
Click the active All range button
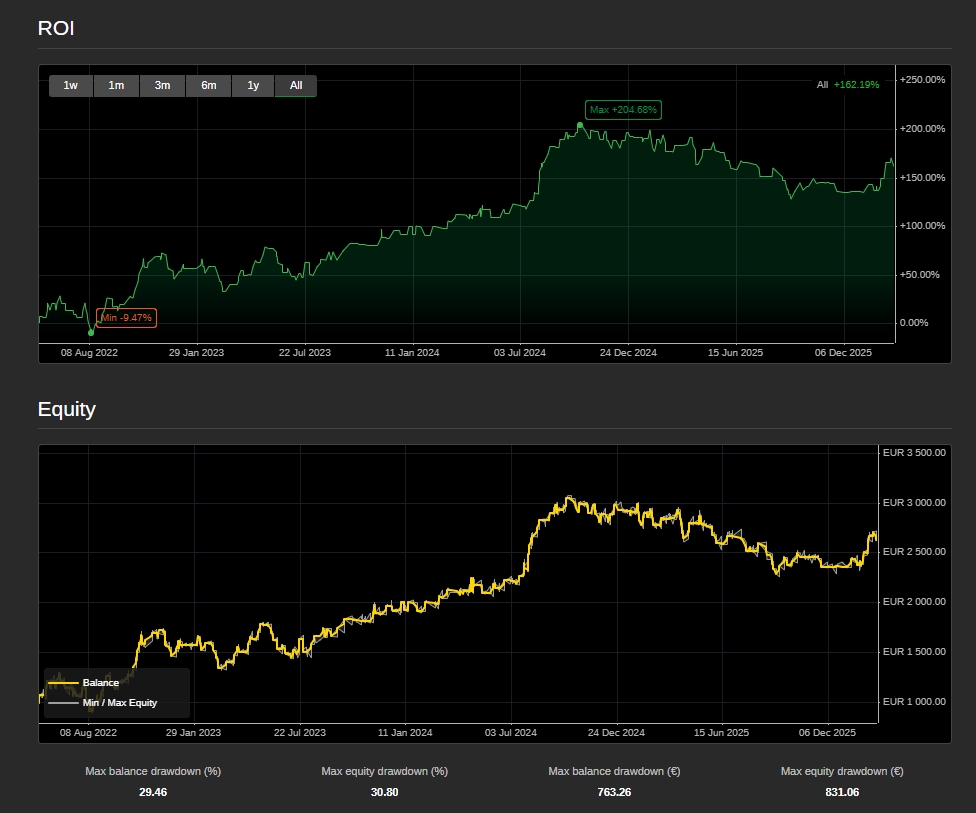[295, 86]
